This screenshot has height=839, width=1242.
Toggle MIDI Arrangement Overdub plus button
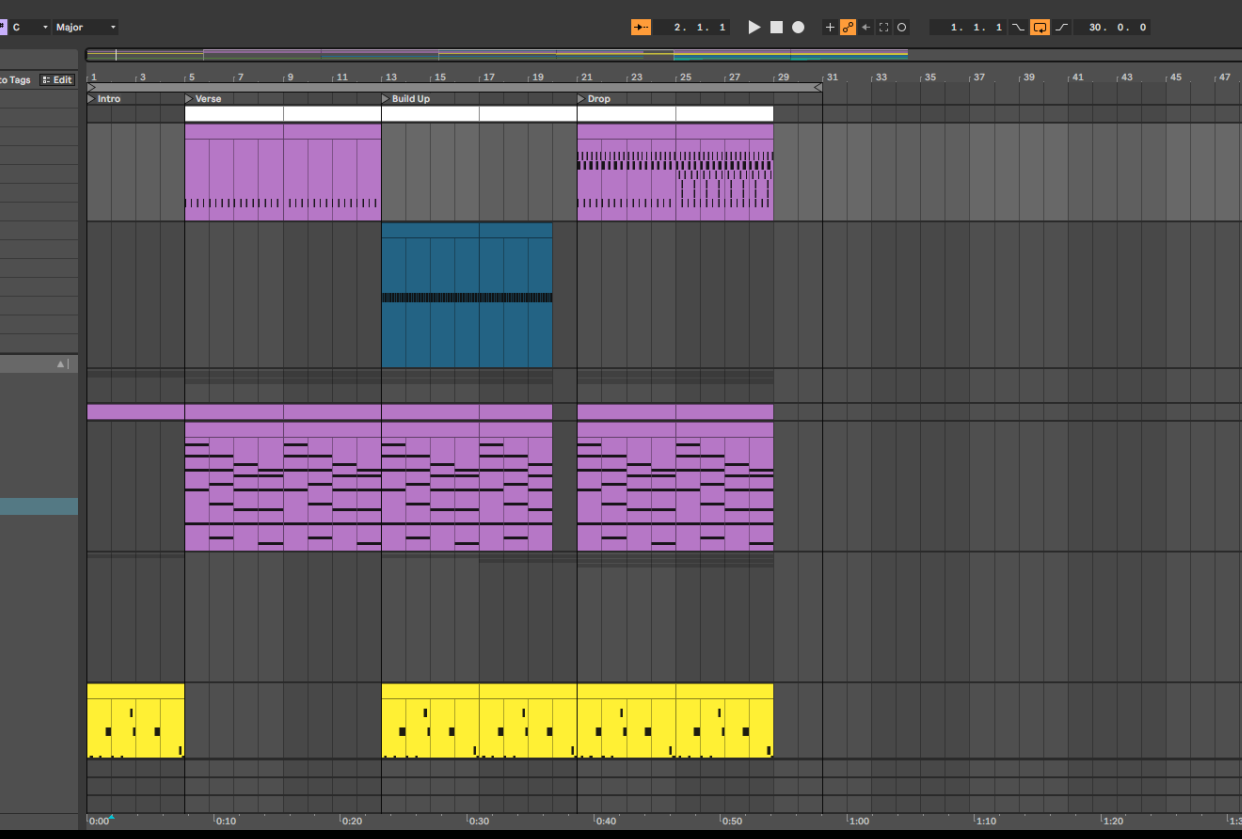click(x=829, y=27)
